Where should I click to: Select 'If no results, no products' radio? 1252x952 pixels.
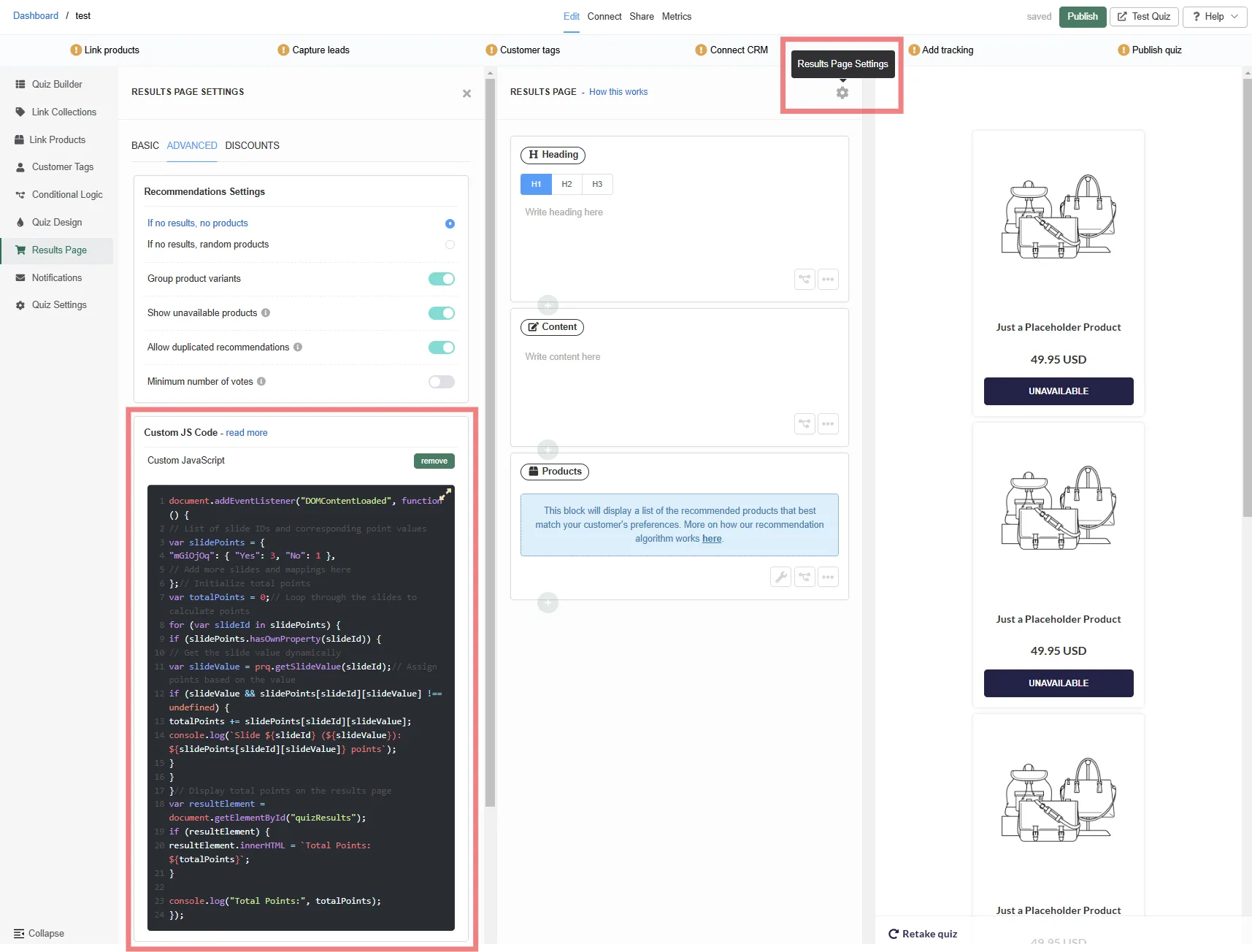[x=450, y=223]
